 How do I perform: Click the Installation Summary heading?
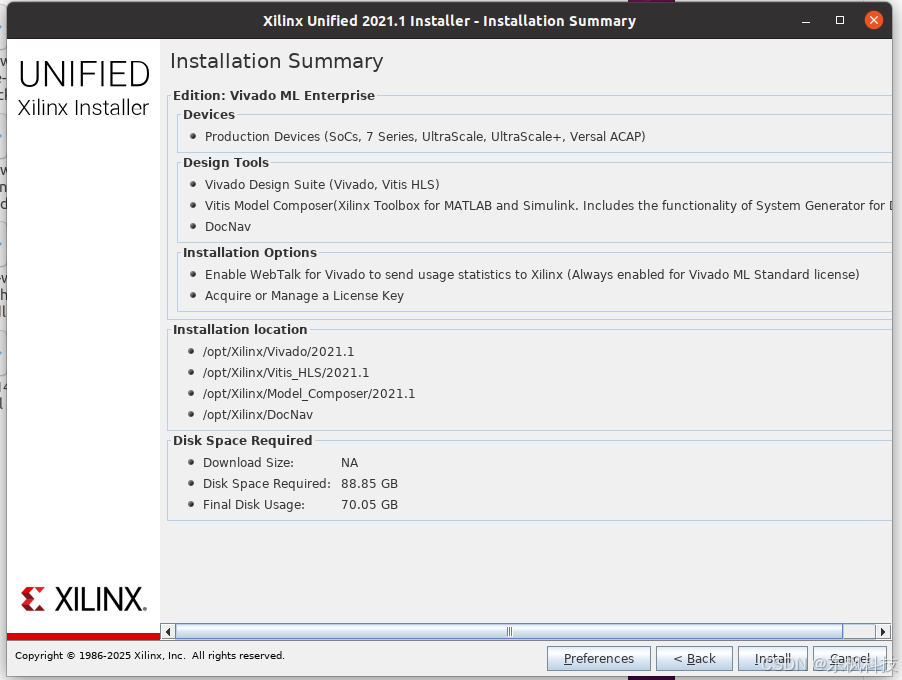pos(277,61)
